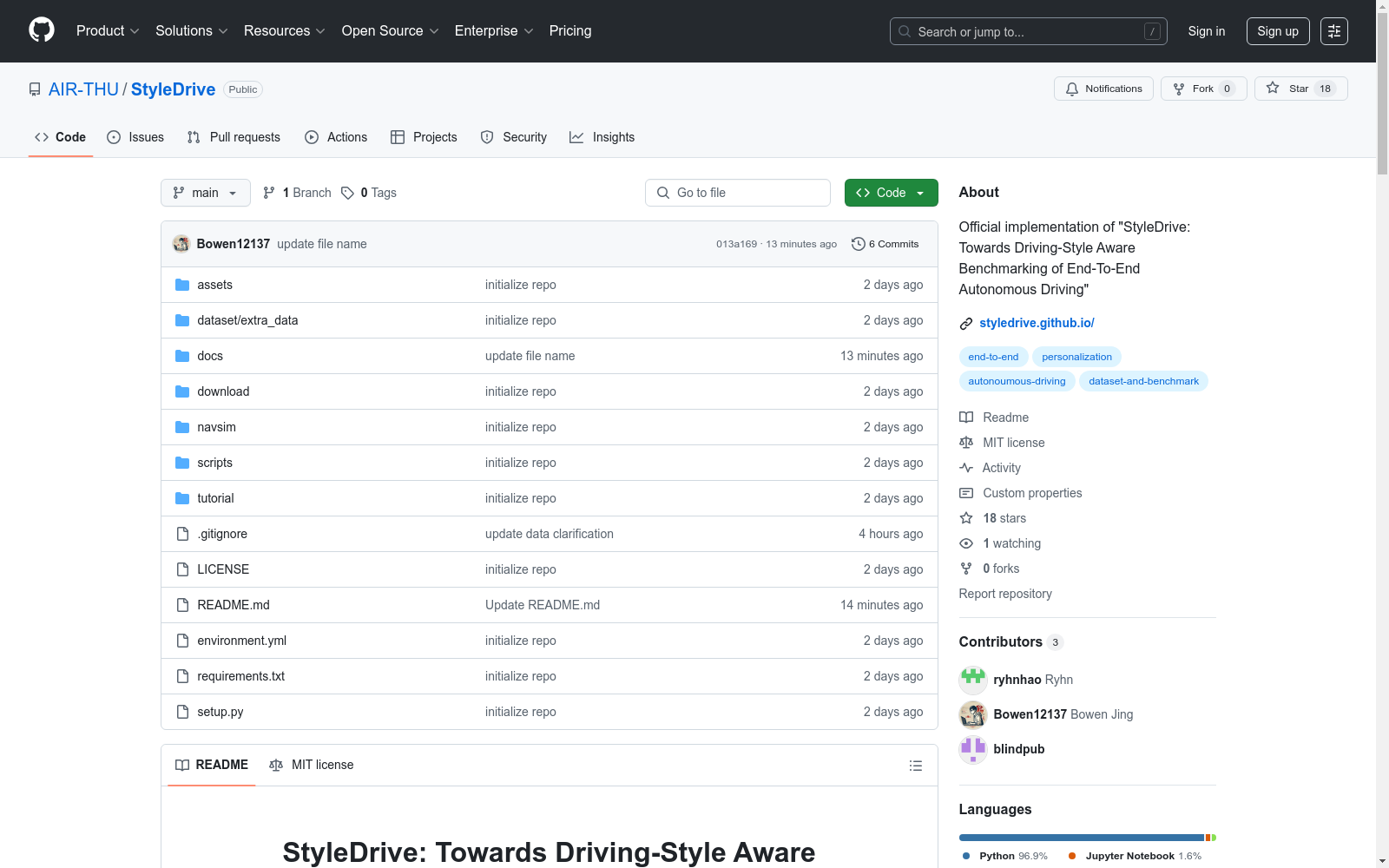The height and width of the screenshot is (868, 1389).
Task: Click the Sign up button
Action: [x=1278, y=31]
